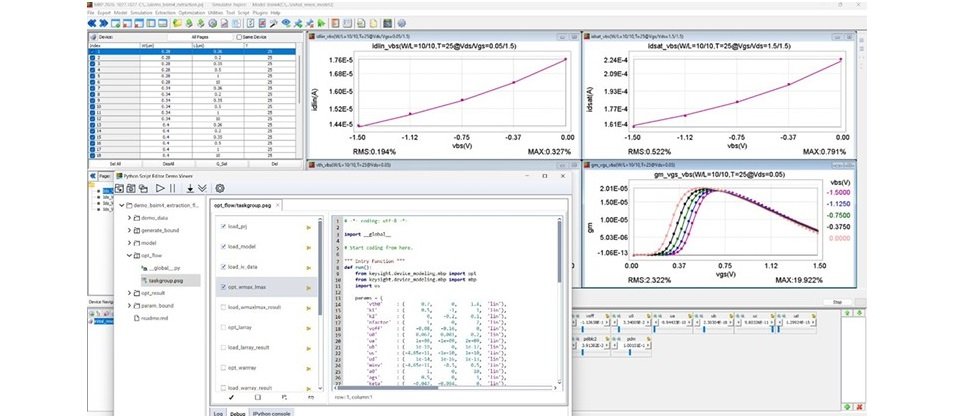Click the play/run icon in script editor toolbar

159,188
